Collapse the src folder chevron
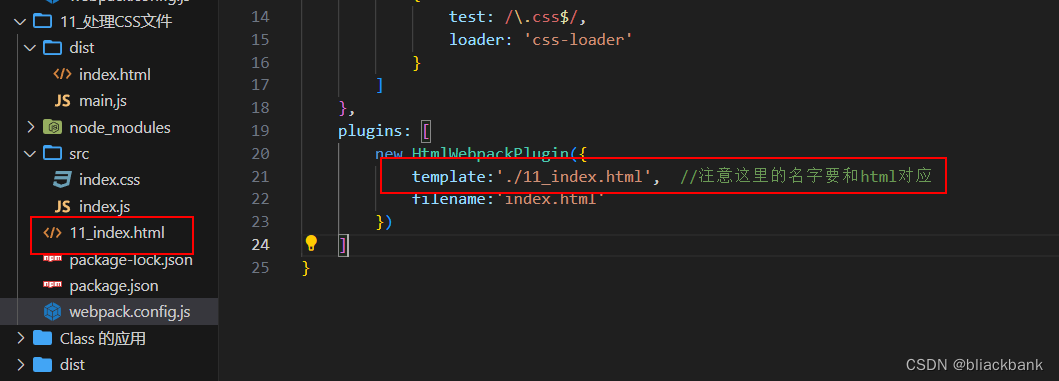Image resolution: width=1059 pixels, height=381 pixels. (x=30, y=153)
